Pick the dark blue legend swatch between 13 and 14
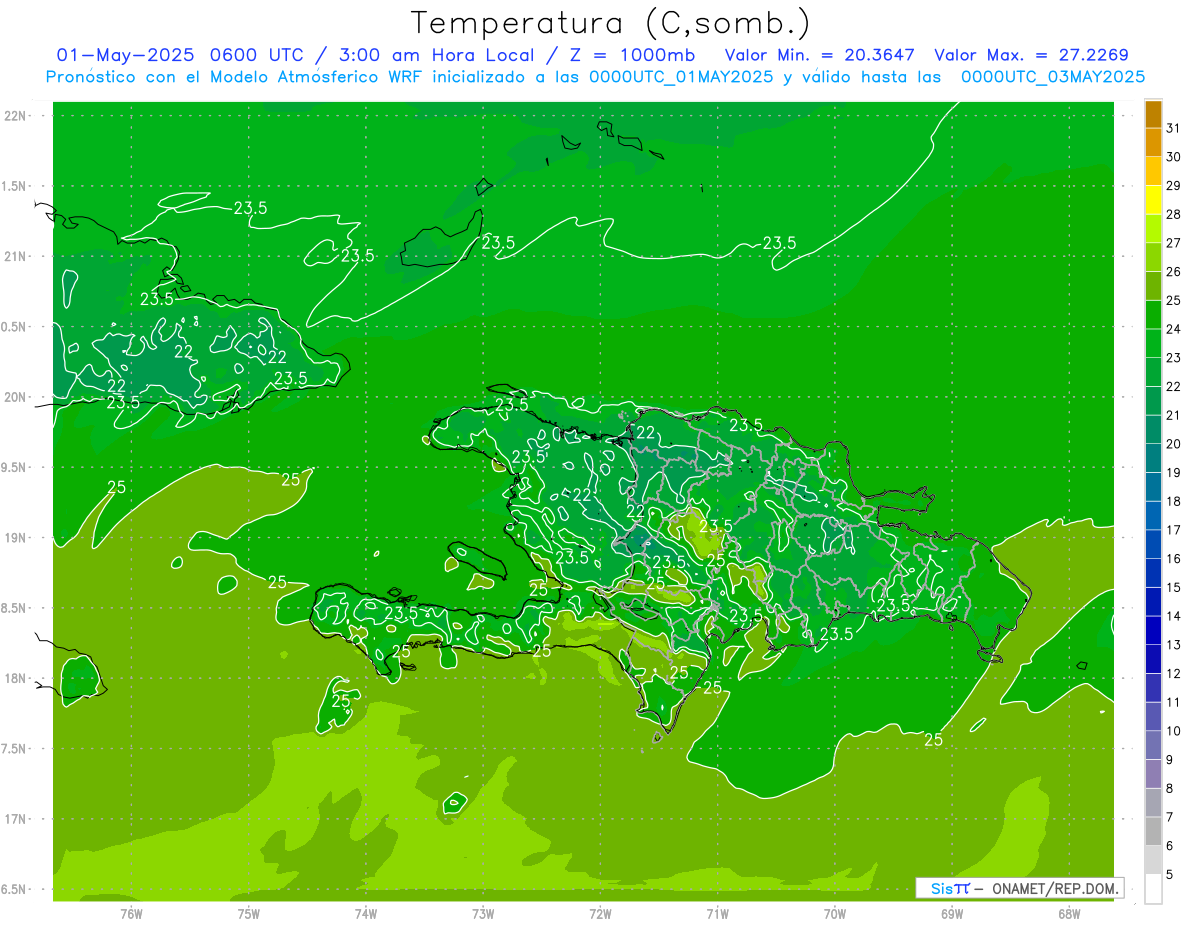 click(1153, 630)
